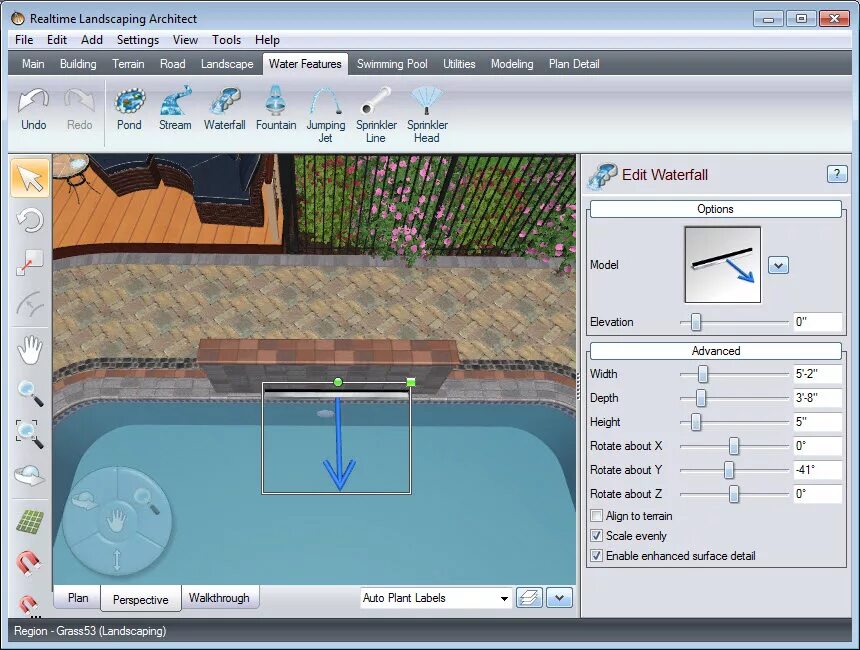This screenshot has height=650, width=860.
Task: Toggle the snap magnet icon
Action: (x=29, y=563)
